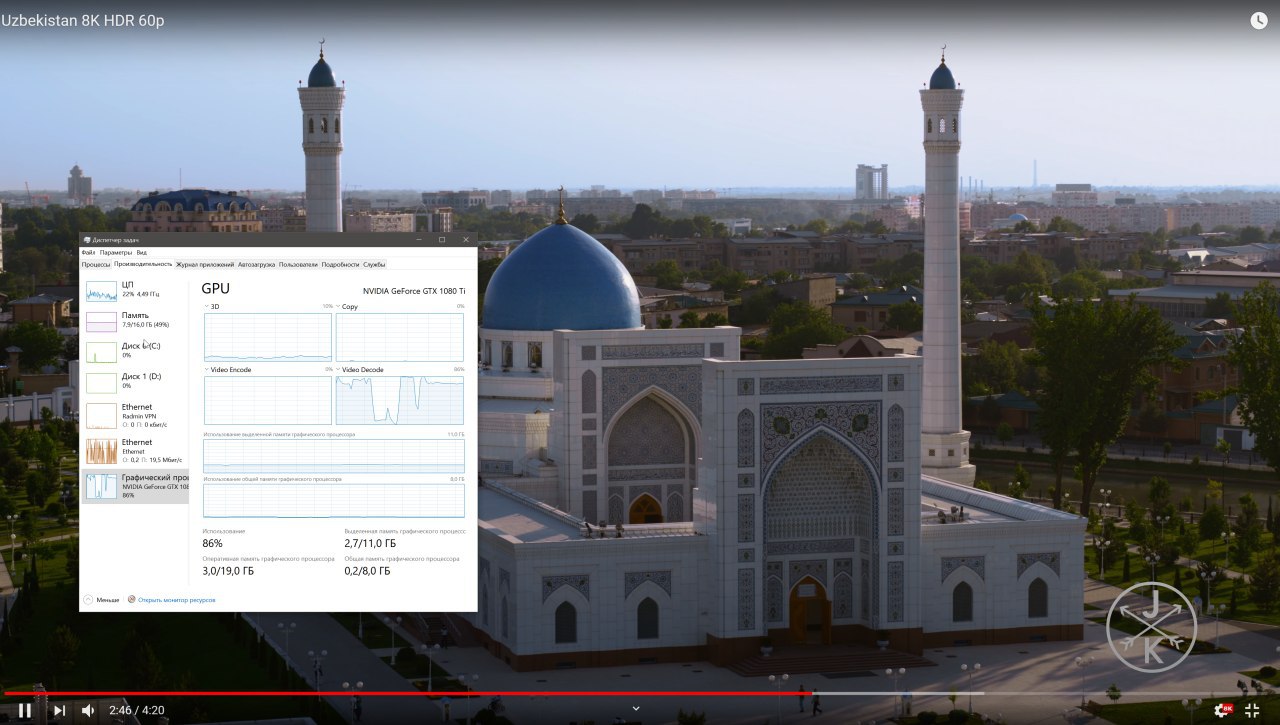Select Диск 1 (D:) in the sidebar
The height and width of the screenshot is (725, 1280).
pyautogui.click(x=134, y=381)
